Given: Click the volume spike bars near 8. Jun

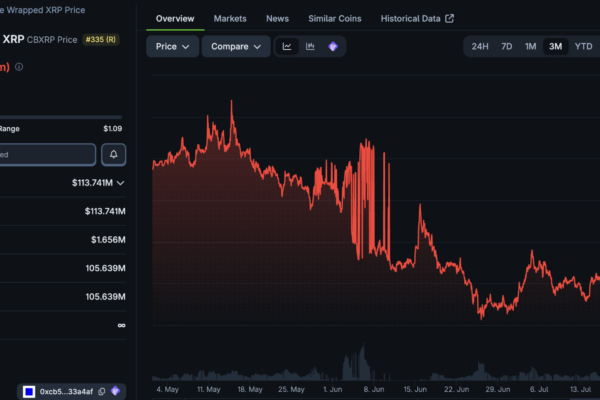Looking at the screenshot, I should pos(357,362).
